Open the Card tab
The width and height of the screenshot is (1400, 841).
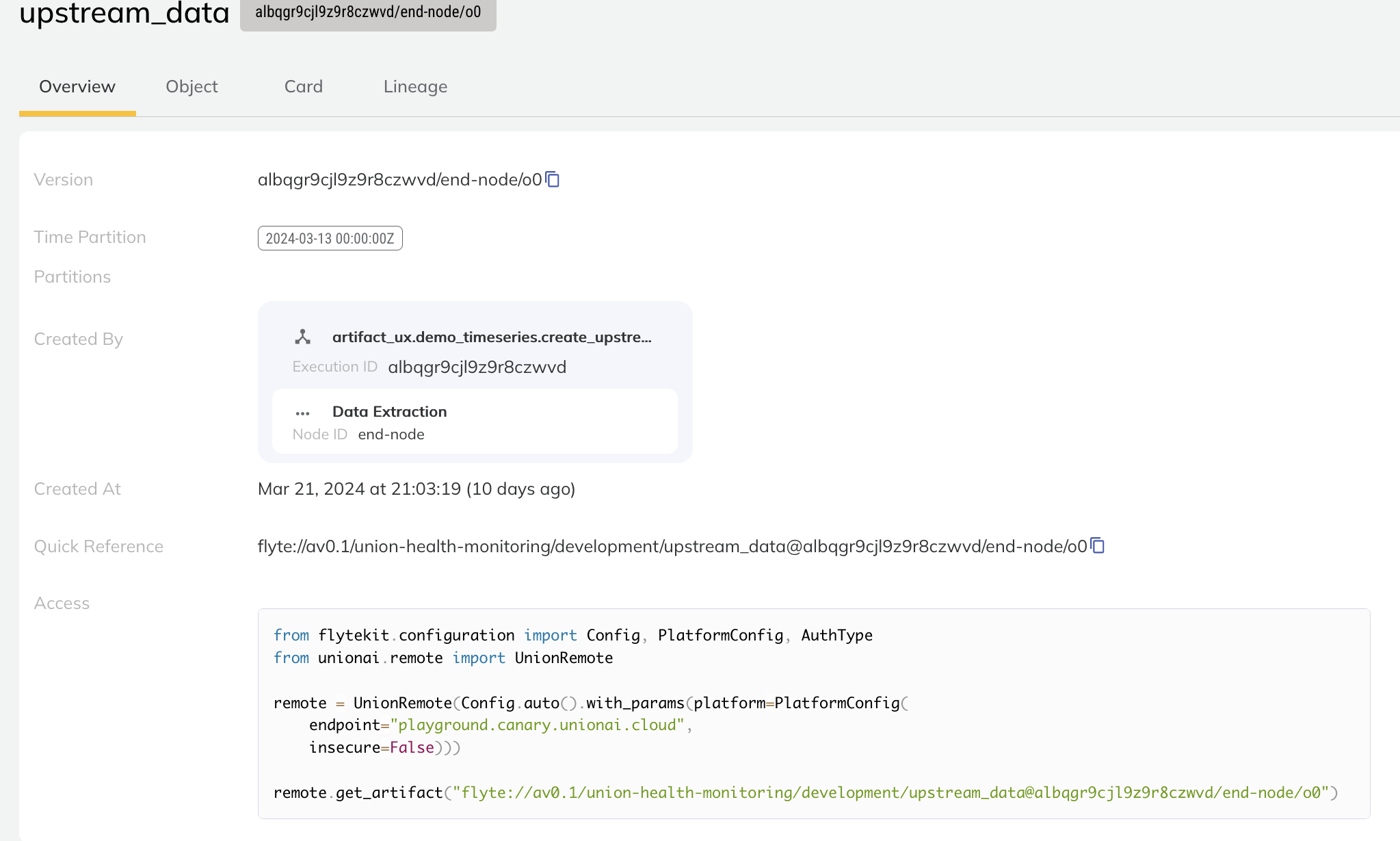click(304, 87)
